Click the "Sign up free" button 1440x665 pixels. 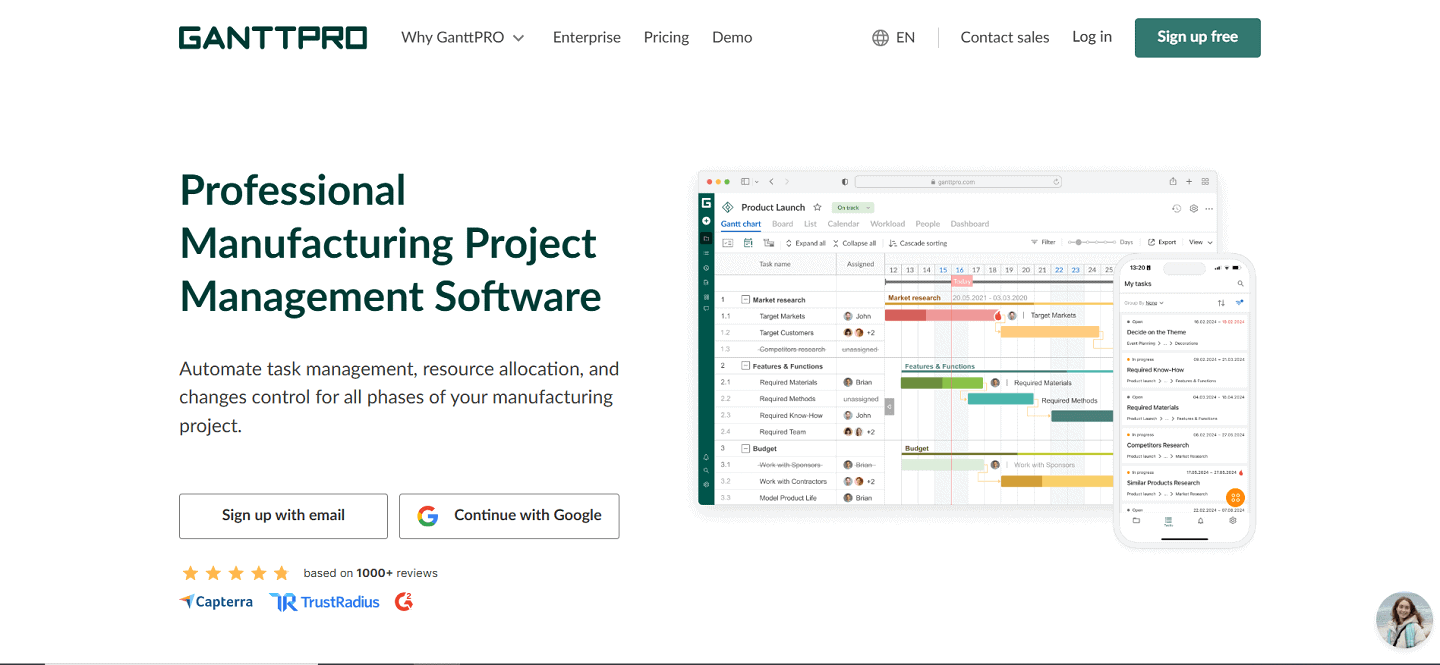click(x=1197, y=37)
